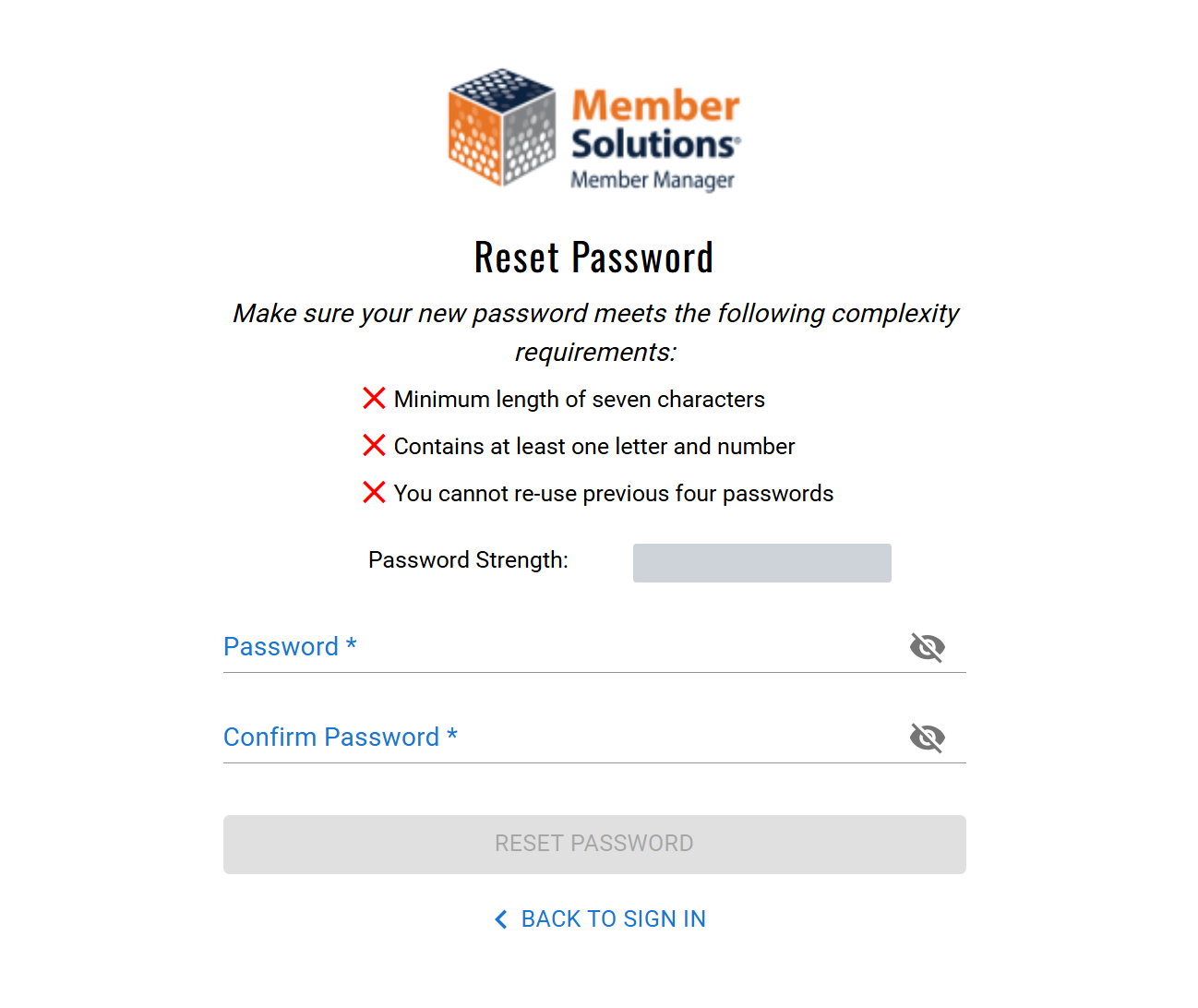Image resolution: width=1198 pixels, height=1008 pixels.
Task: Toggle visibility of the Confirm Password field
Action: [x=927, y=738]
